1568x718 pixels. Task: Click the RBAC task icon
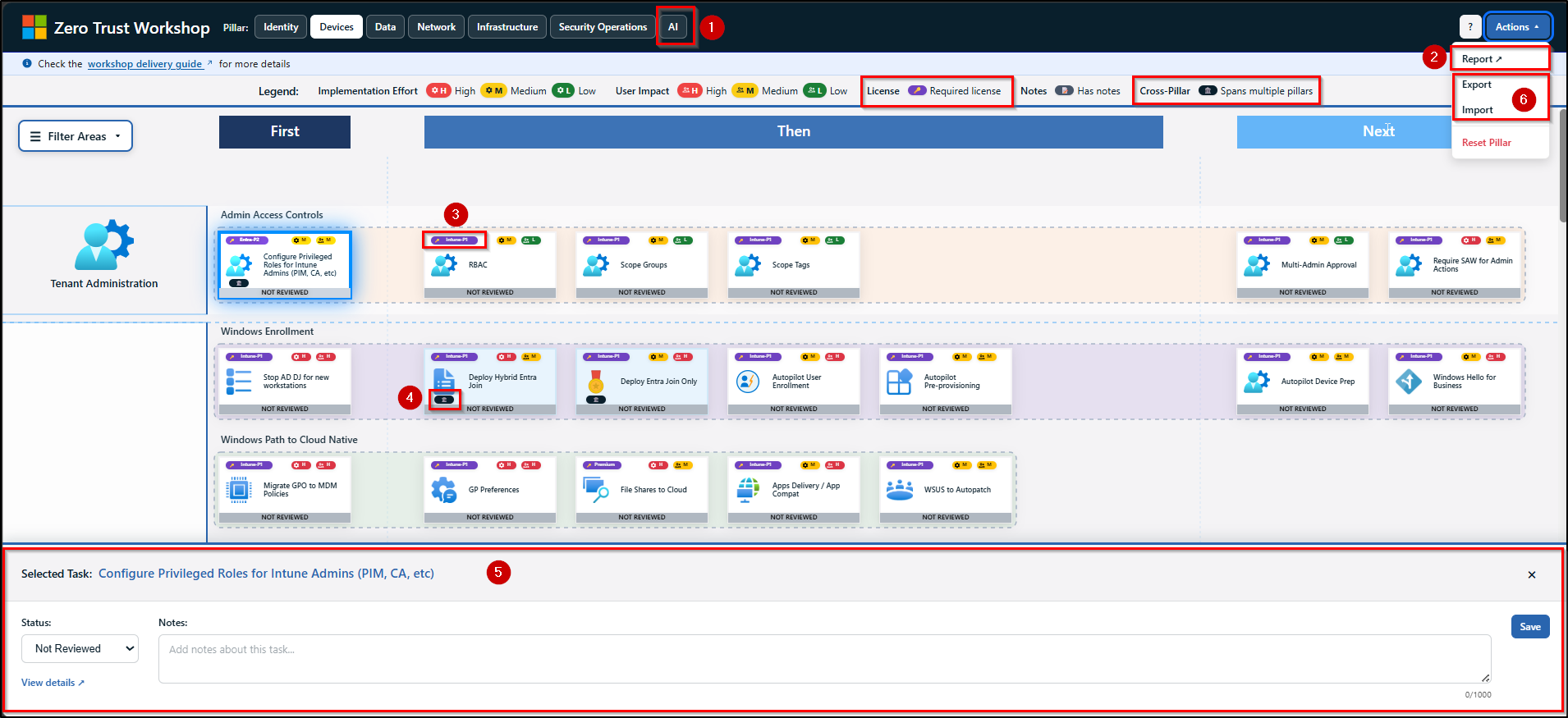click(x=444, y=265)
